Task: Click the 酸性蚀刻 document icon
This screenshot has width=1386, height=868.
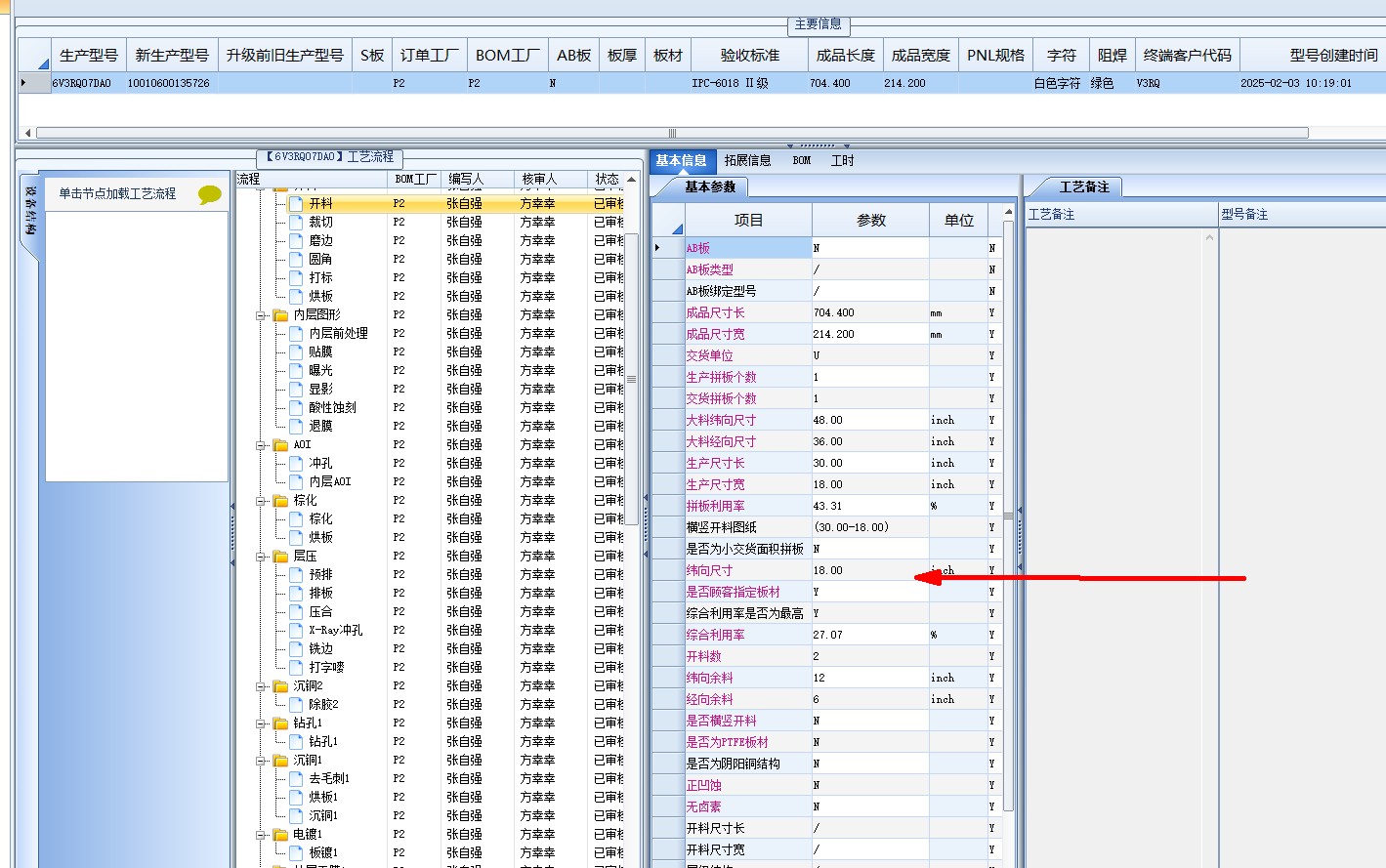Action: click(297, 407)
